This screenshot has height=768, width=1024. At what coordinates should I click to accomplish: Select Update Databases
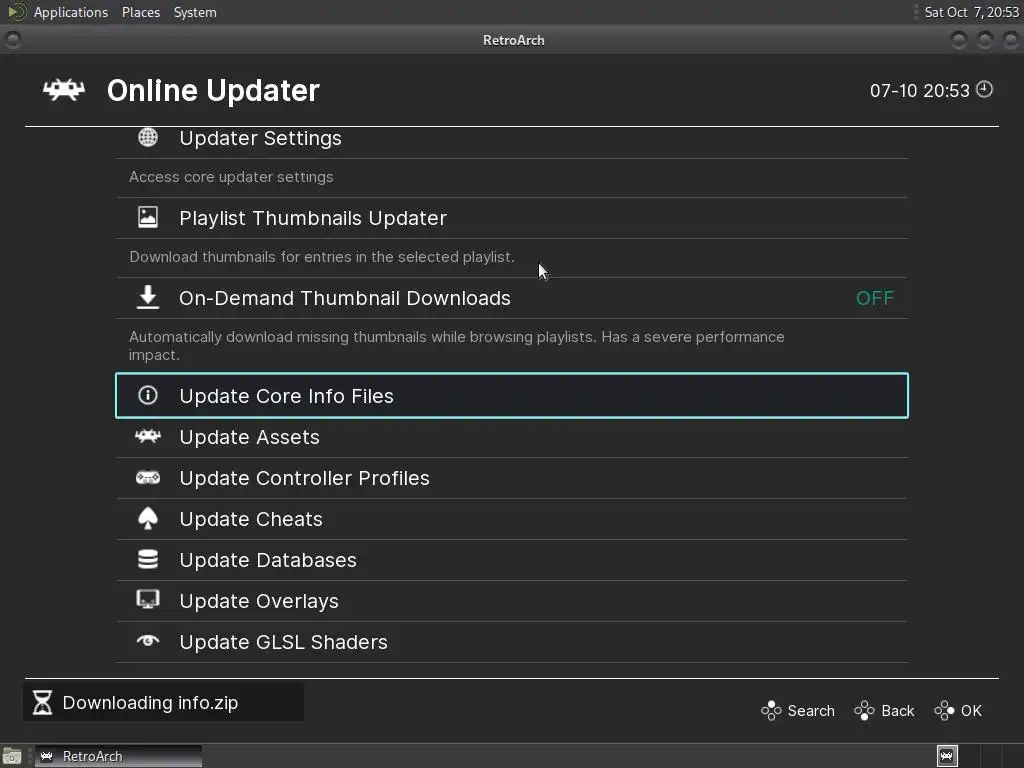pyautogui.click(x=512, y=560)
